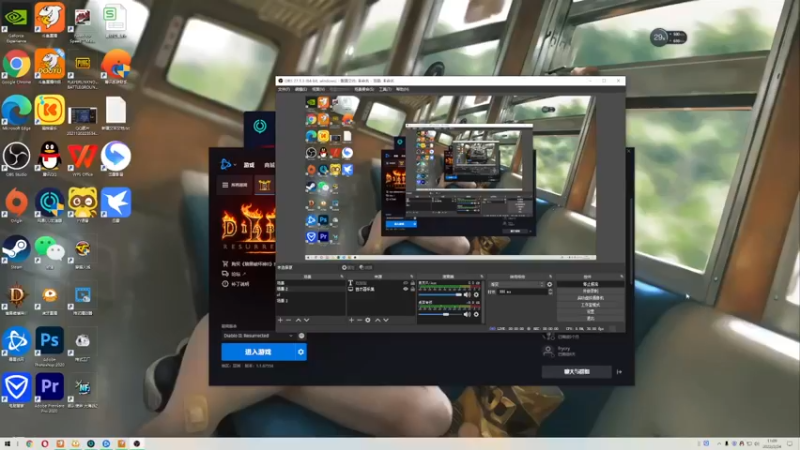Remove selected source with Sources minus icon
800x450 pixels.
(x=359, y=320)
